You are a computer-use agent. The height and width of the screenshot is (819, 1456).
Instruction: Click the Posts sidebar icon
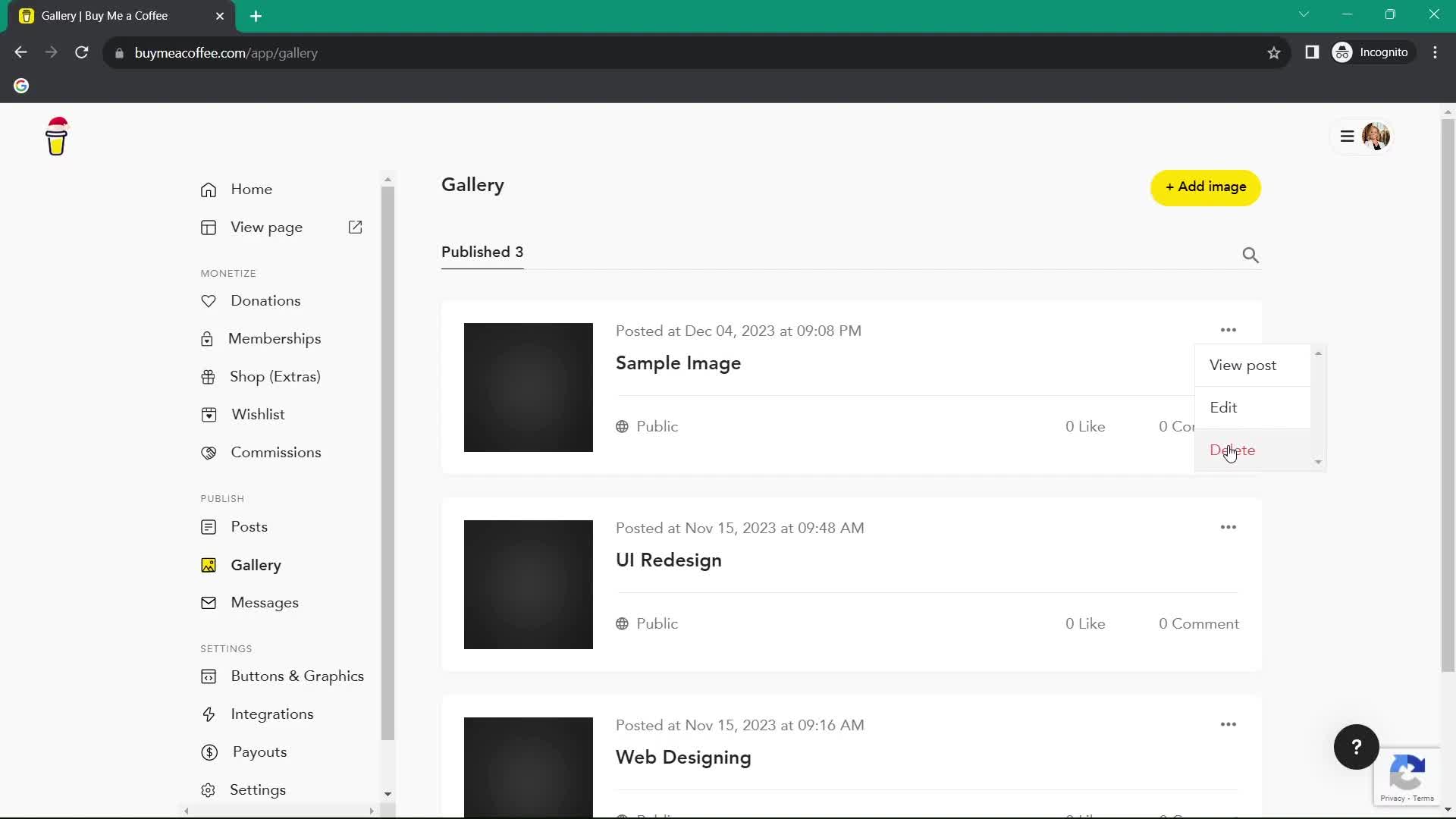[208, 527]
